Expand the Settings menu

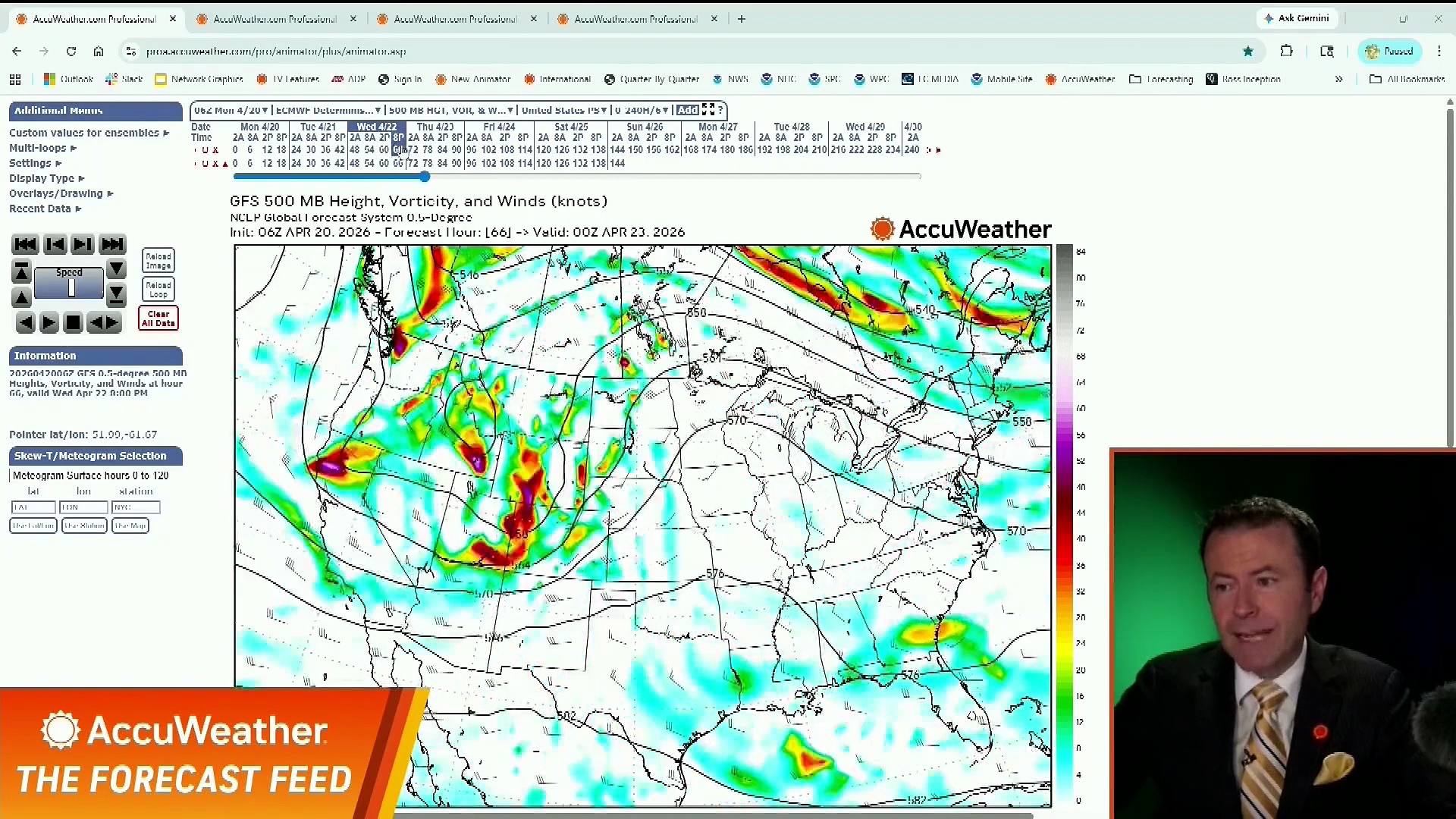[x=35, y=163]
